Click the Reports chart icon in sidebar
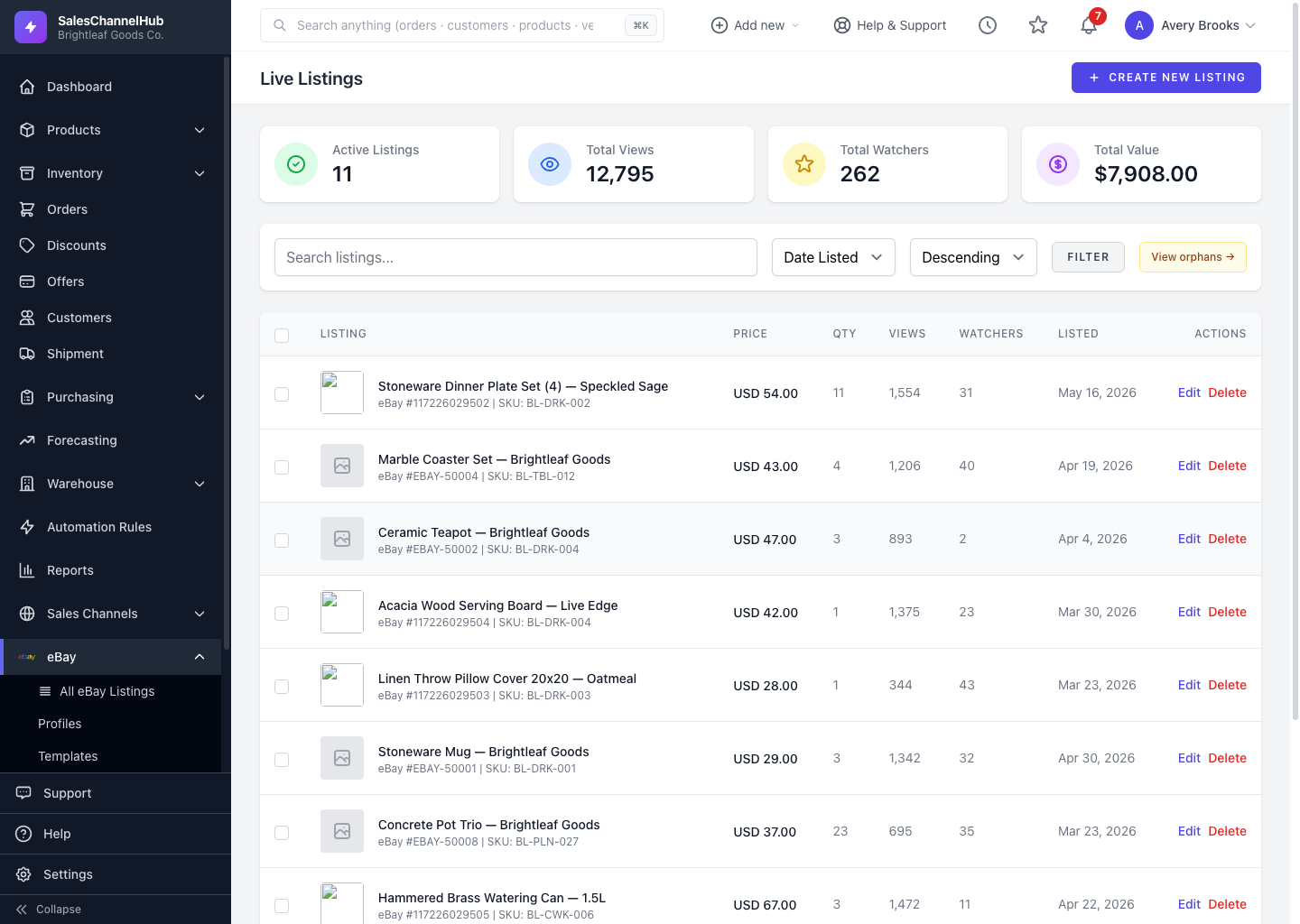This screenshot has height=924, width=1300. (x=27, y=570)
